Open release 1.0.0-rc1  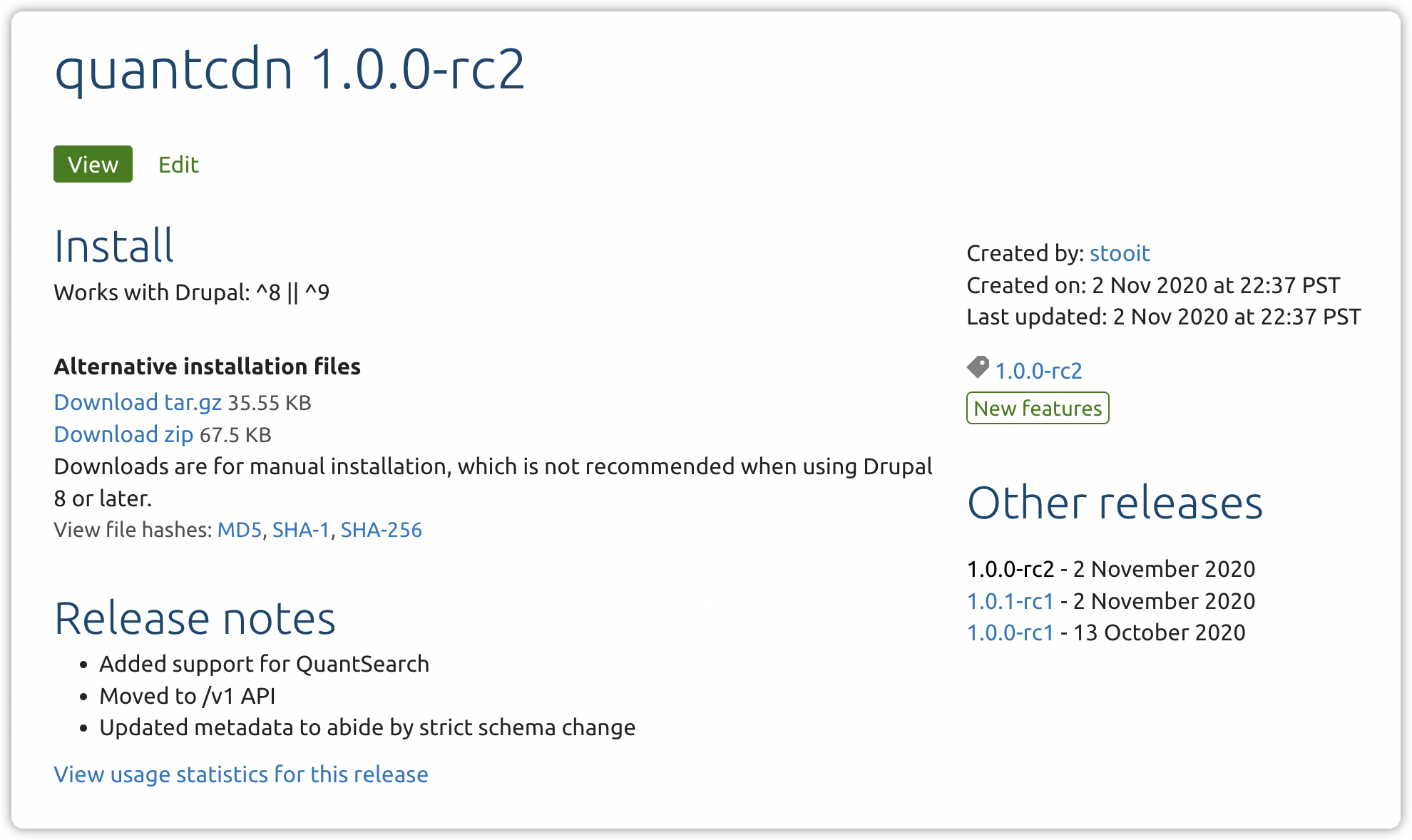click(x=1009, y=632)
